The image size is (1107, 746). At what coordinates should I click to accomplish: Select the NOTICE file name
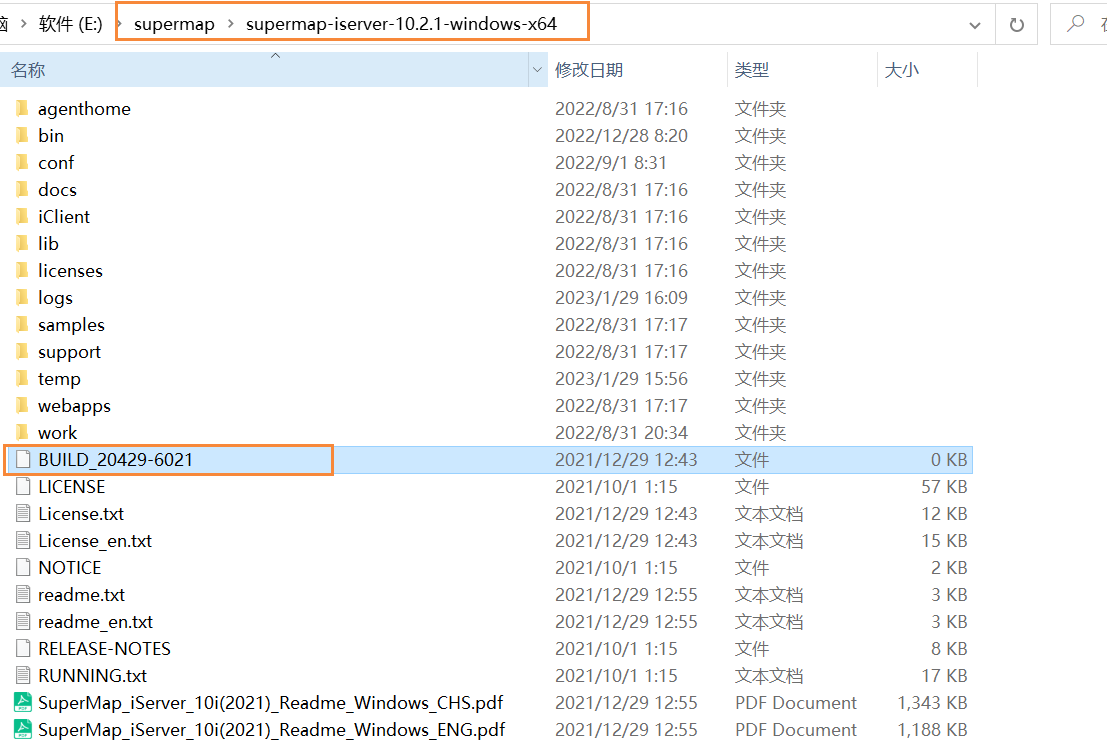(x=69, y=568)
